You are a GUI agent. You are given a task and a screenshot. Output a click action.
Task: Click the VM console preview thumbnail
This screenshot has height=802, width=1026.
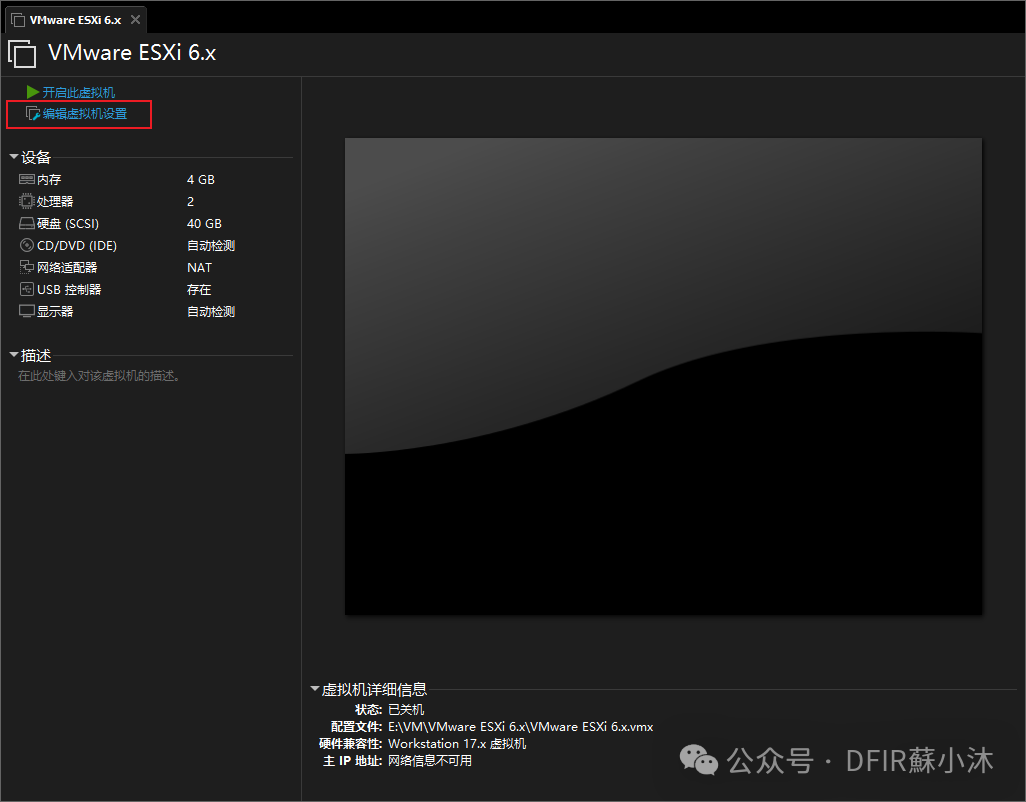click(663, 376)
